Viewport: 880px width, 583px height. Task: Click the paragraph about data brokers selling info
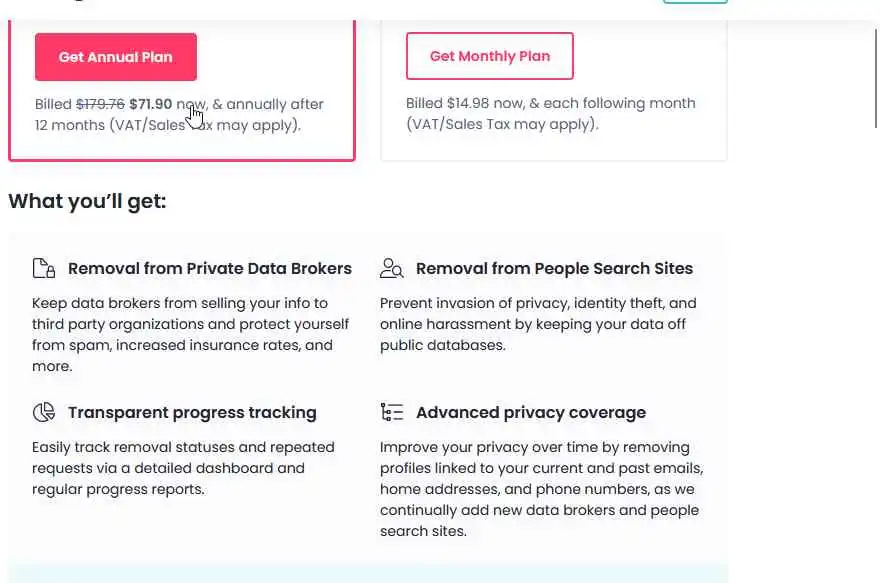pyautogui.click(x=190, y=334)
